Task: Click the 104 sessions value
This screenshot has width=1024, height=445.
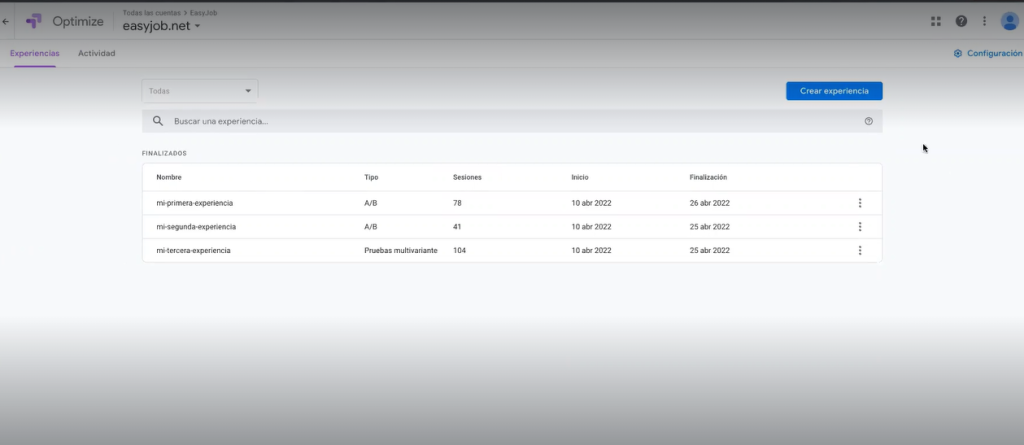Action: tap(459, 250)
